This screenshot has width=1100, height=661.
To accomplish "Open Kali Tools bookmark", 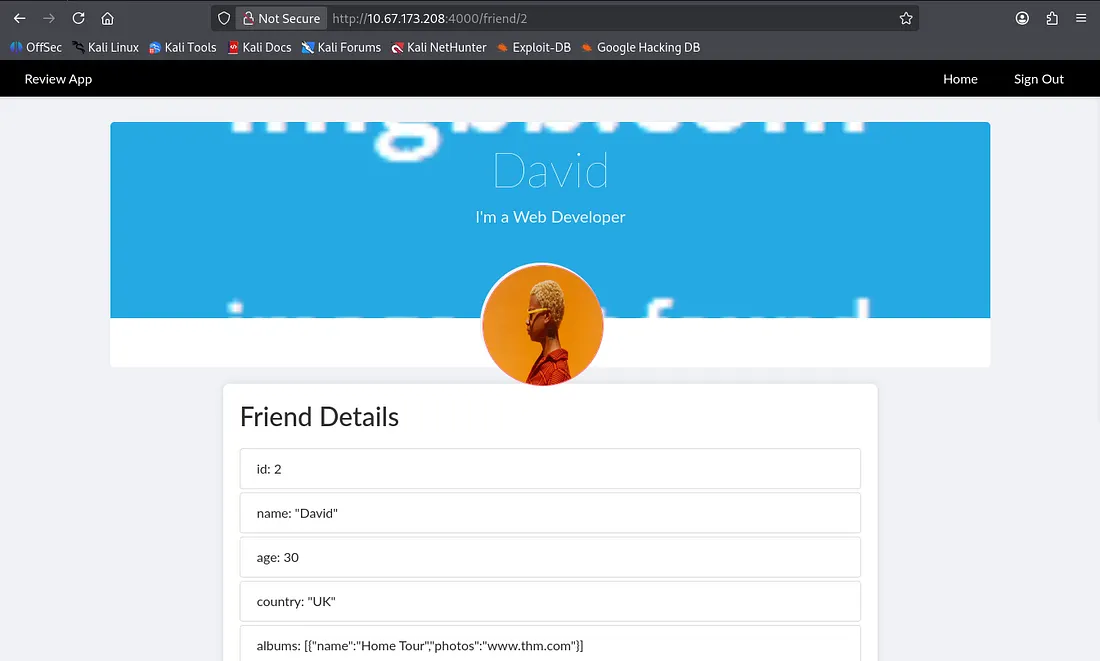I will (183, 47).
